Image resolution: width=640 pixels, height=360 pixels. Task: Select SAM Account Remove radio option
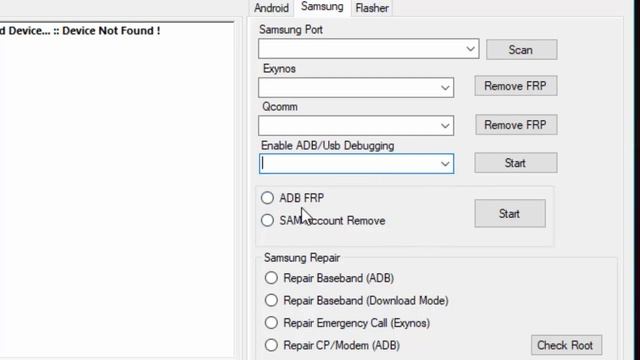point(267,220)
